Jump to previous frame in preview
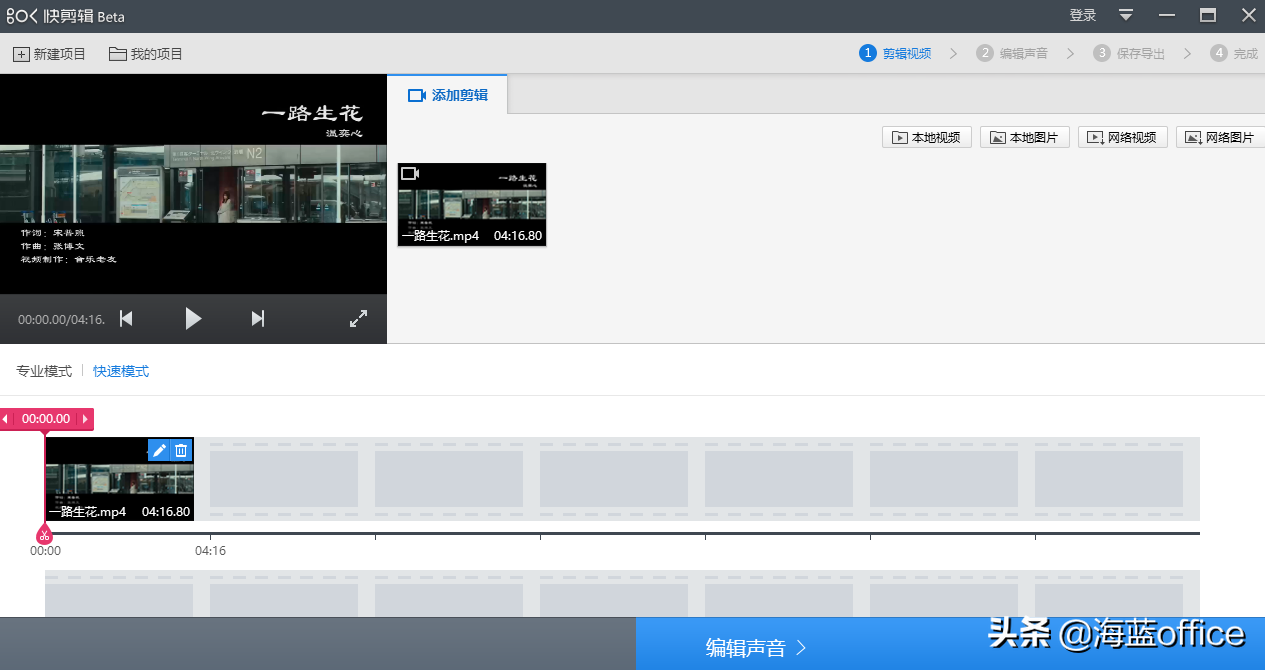This screenshot has height=670, width=1265. 126,319
